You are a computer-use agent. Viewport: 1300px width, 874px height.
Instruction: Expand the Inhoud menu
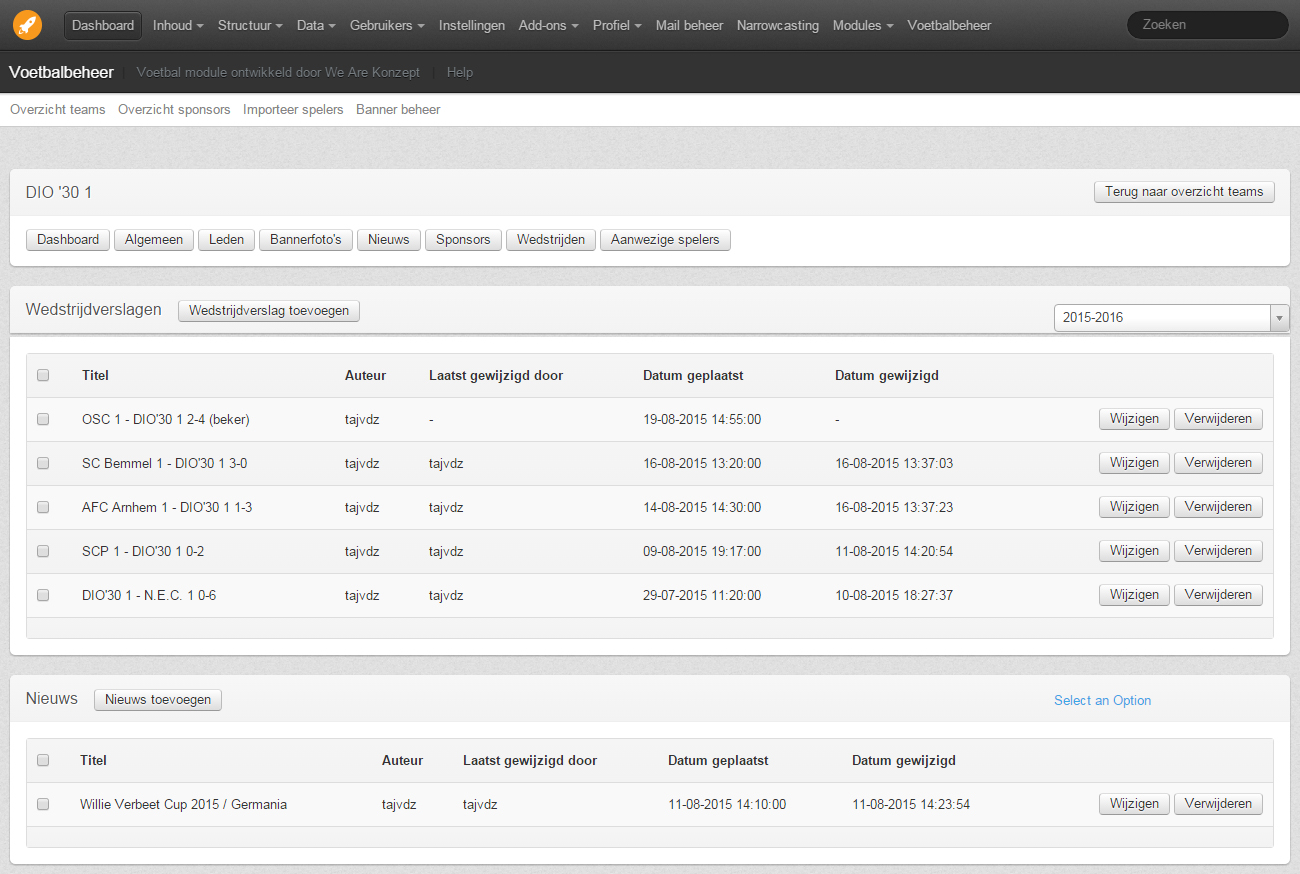click(x=178, y=25)
